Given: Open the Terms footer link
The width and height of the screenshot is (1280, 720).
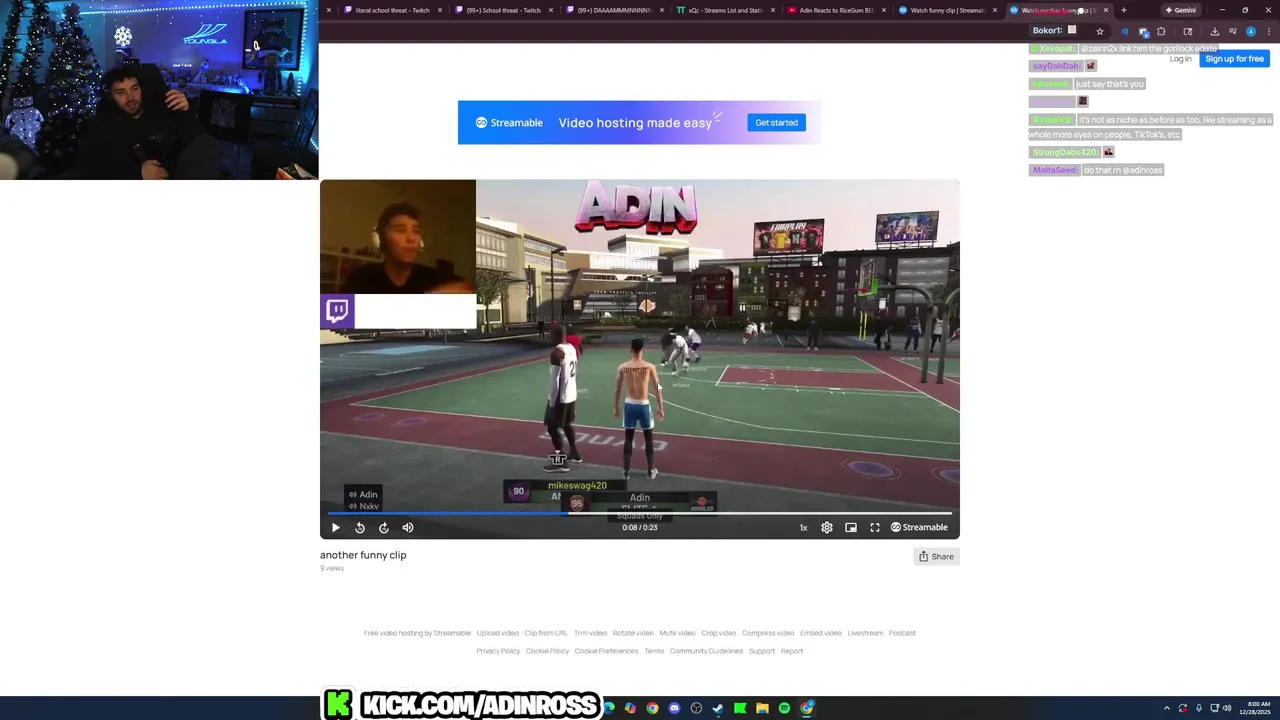Looking at the screenshot, I should click(x=654, y=651).
